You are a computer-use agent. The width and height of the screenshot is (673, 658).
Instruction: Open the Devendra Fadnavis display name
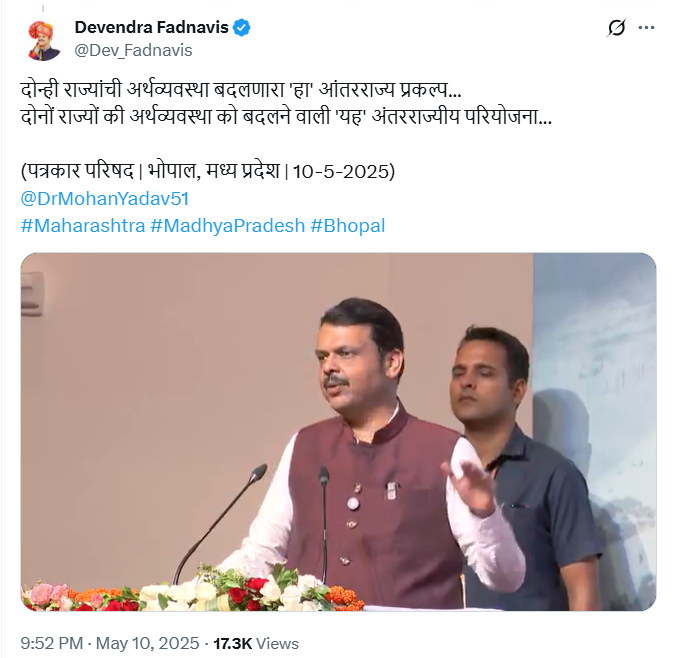pyautogui.click(x=152, y=27)
